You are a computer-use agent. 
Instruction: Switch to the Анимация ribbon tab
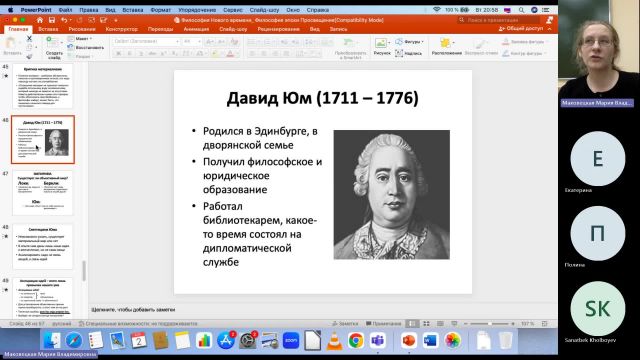(x=196, y=29)
